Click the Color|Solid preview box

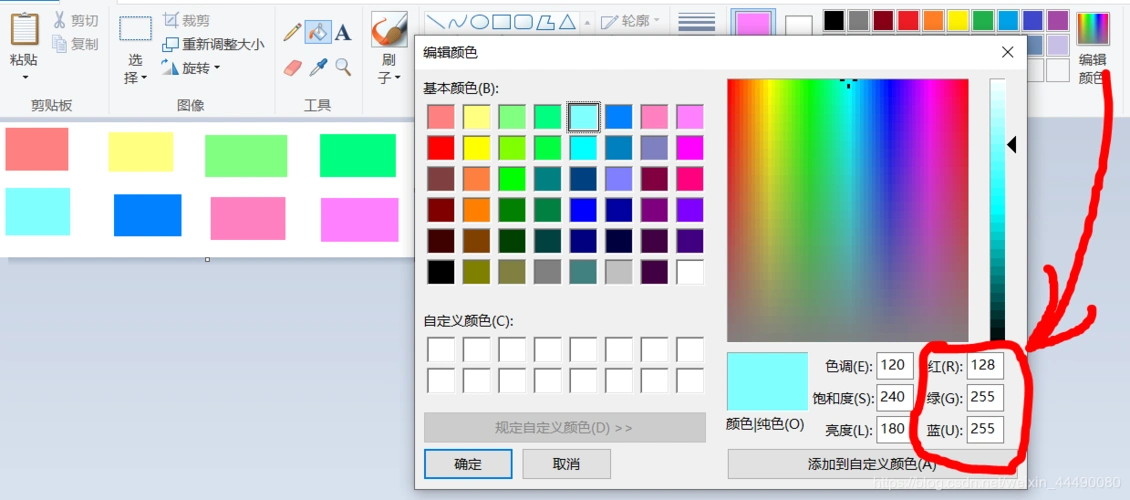click(768, 381)
